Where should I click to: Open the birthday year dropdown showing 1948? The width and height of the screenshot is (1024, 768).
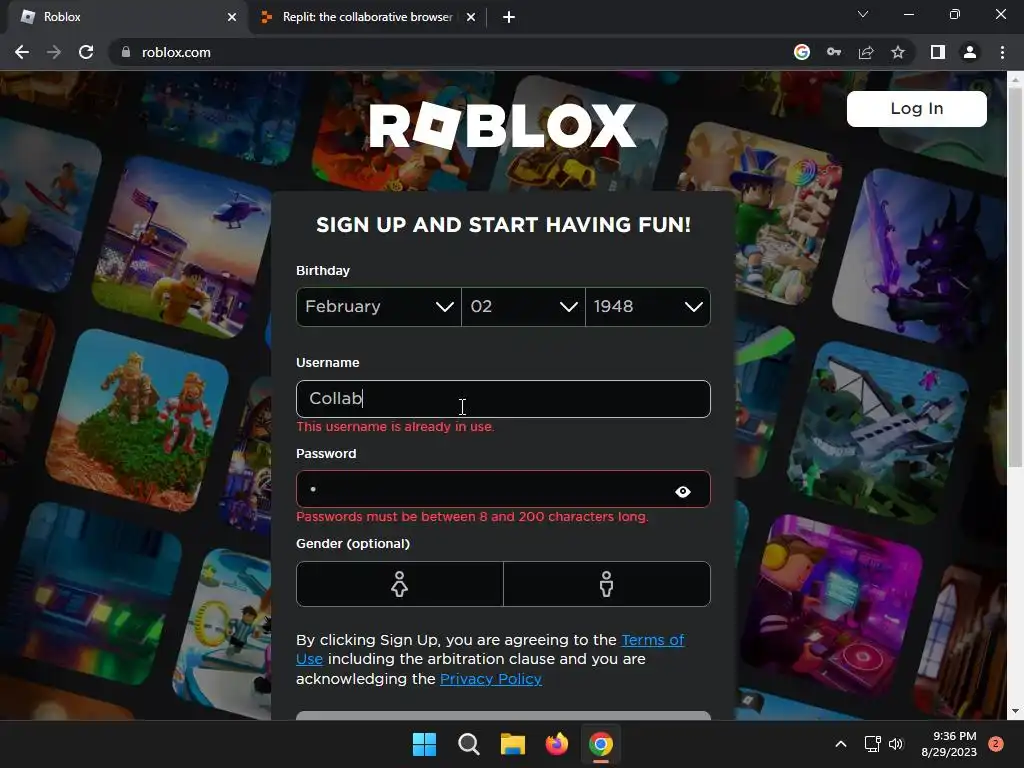pos(648,307)
